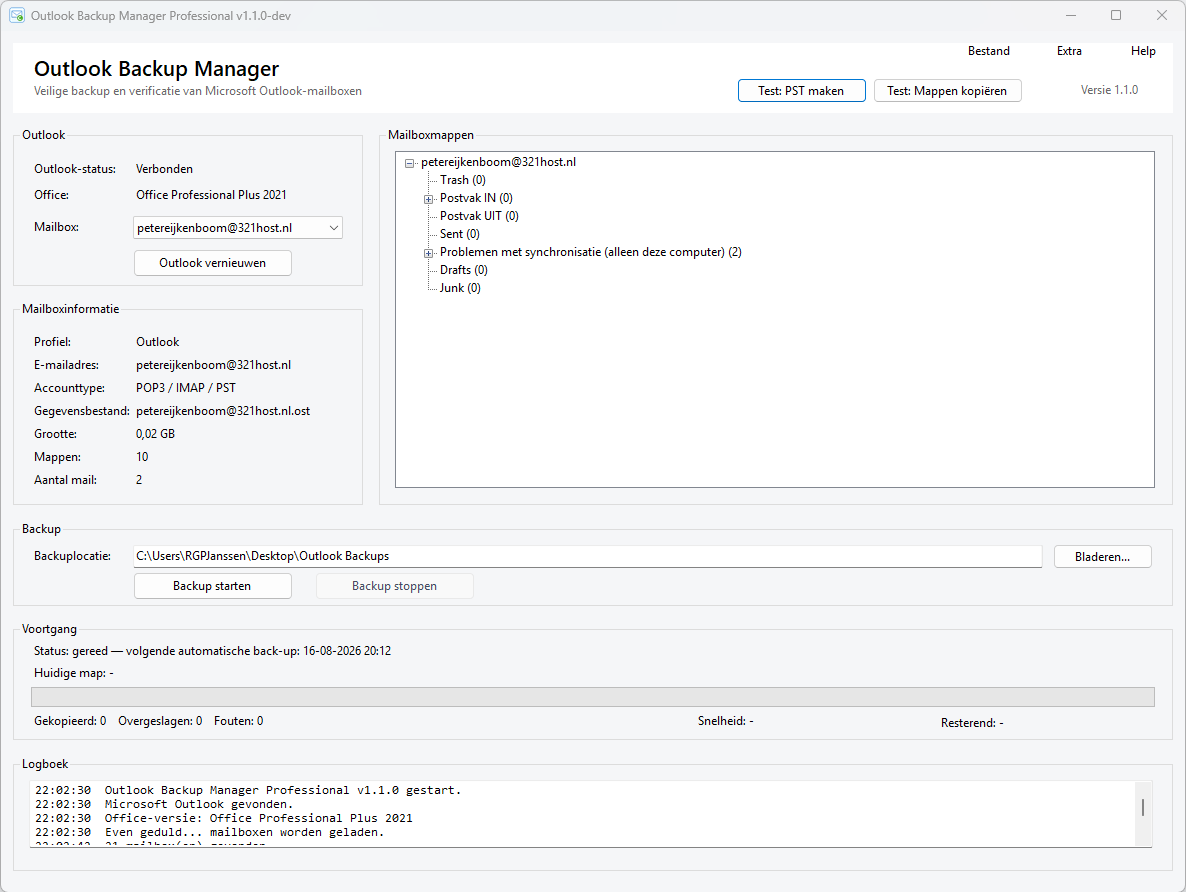
Task: Click the Status gereed text in Voortgang
Action: tap(213, 651)
